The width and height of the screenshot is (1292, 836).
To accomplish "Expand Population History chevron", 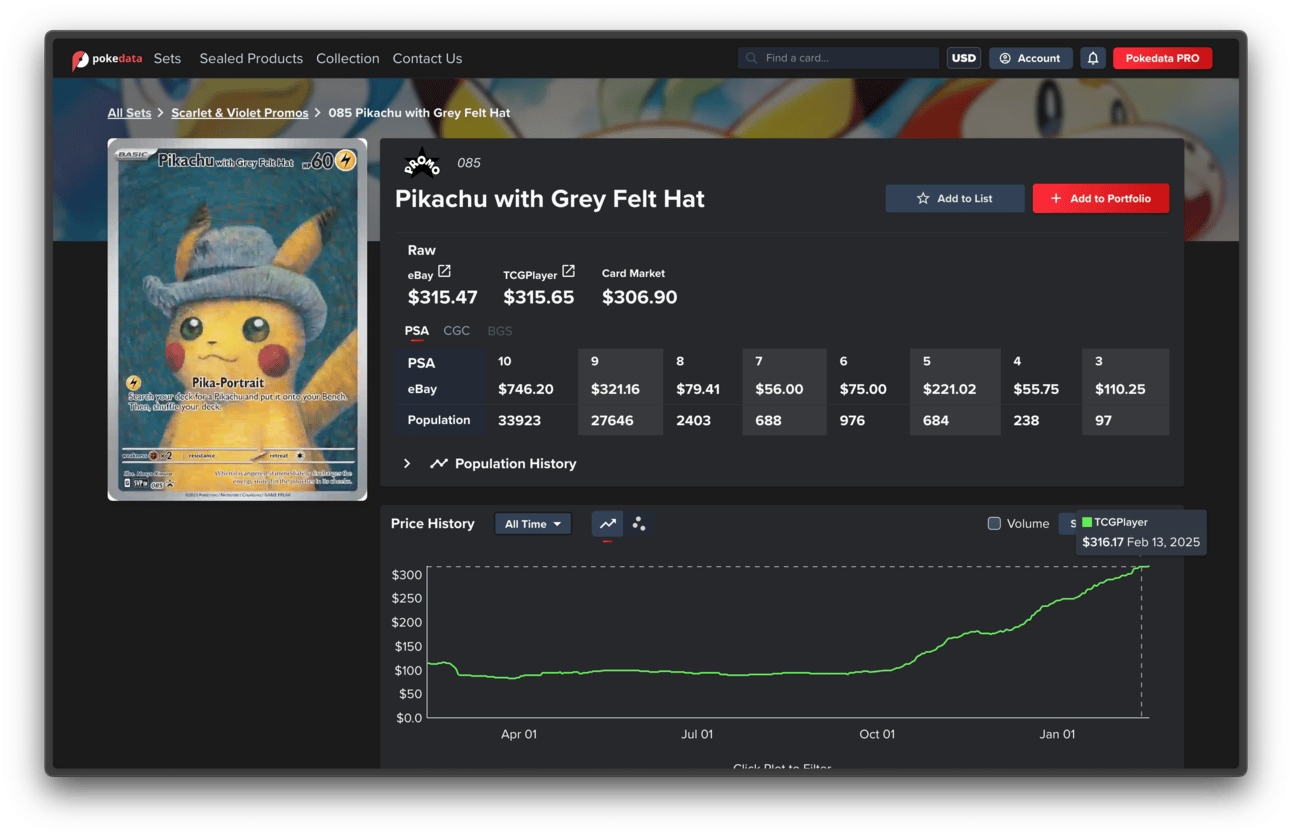I will click(x=407, y=464).
